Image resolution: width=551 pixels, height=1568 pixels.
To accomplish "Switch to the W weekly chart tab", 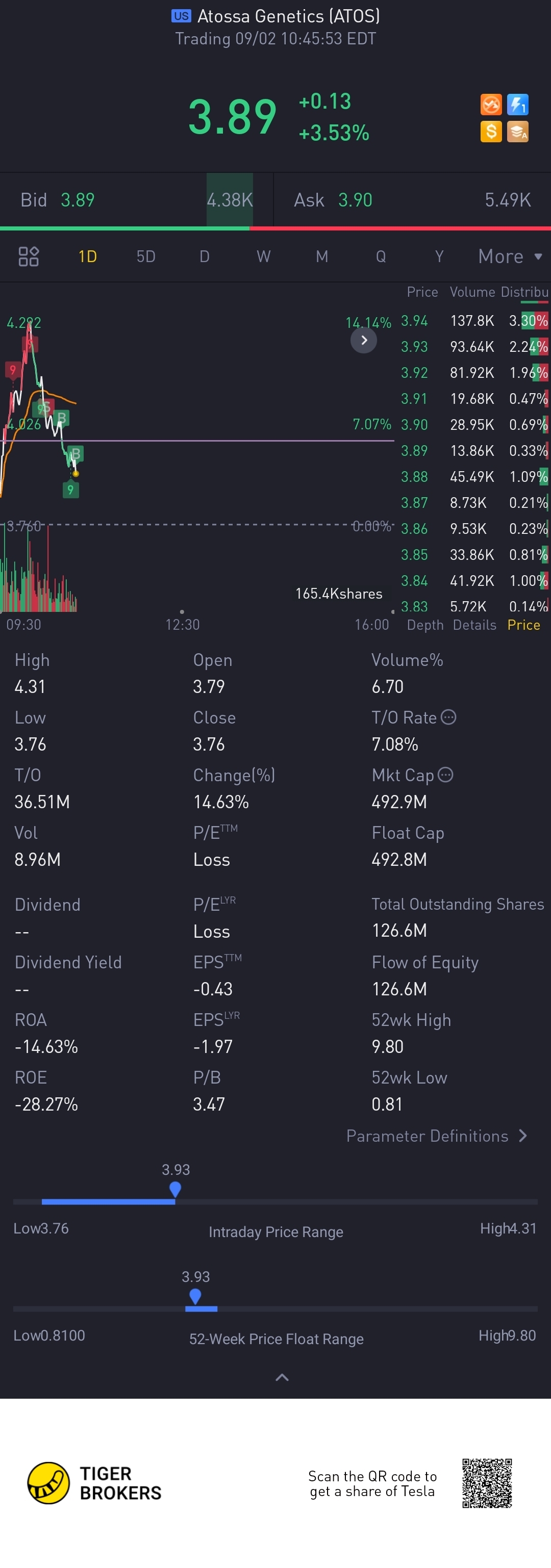I will coord(263,256).
